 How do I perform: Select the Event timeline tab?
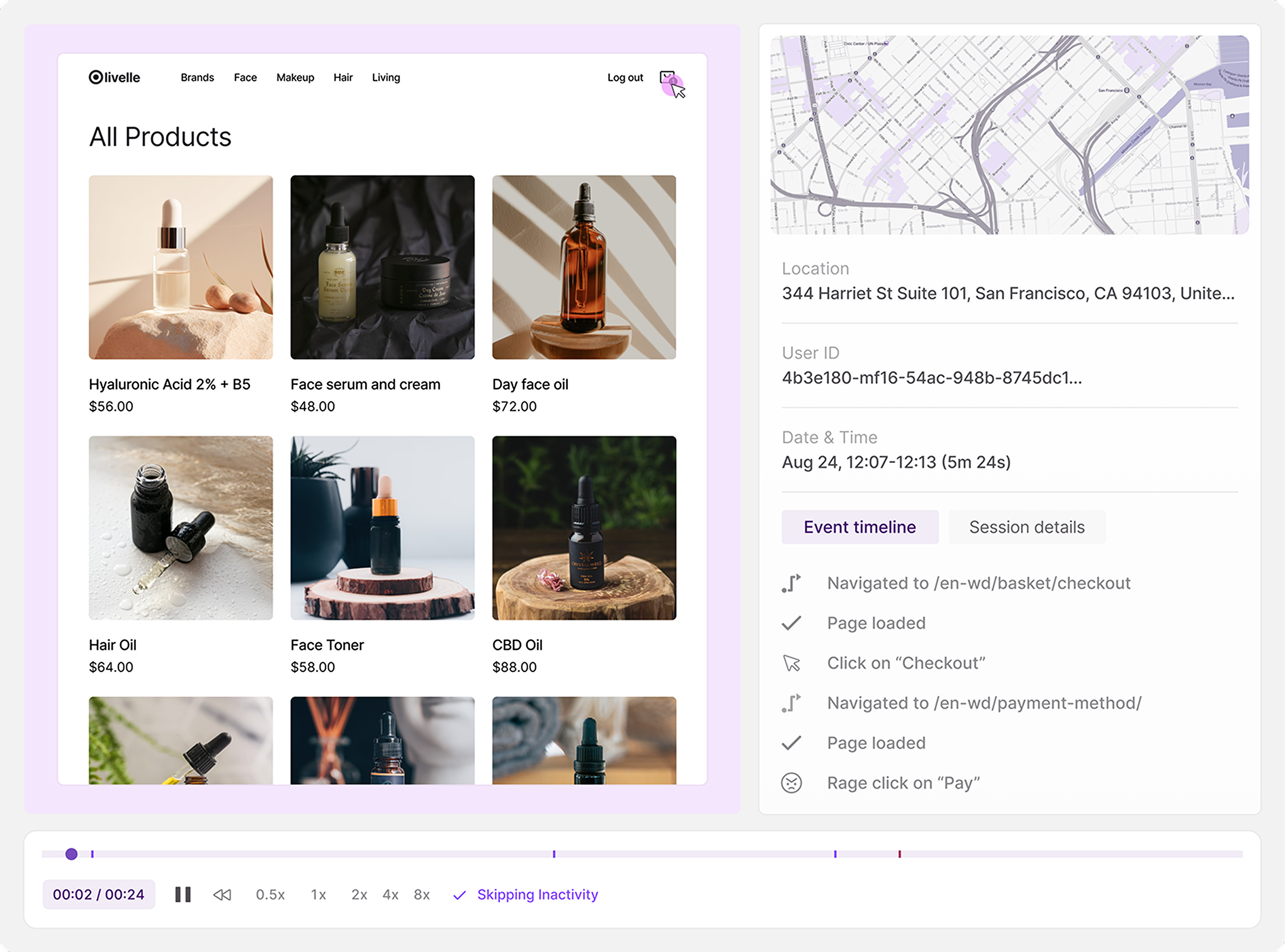[x=857, y=527]
